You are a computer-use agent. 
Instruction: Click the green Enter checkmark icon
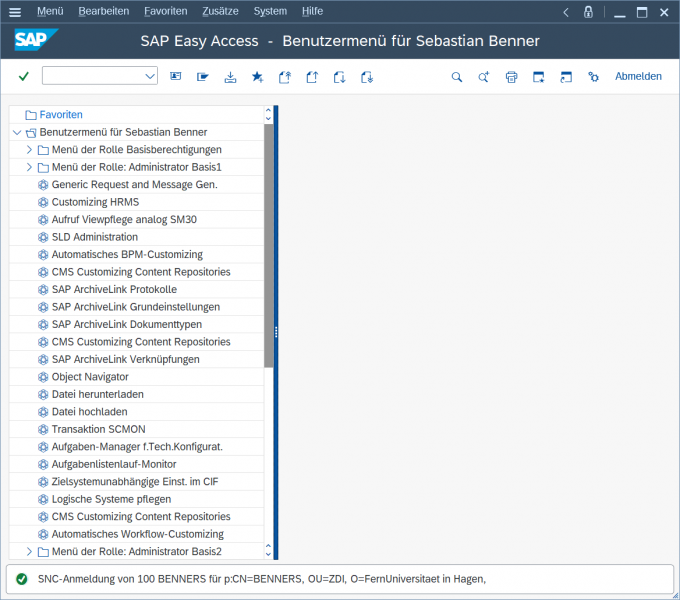pyautogui.click(x=24, y=76)
